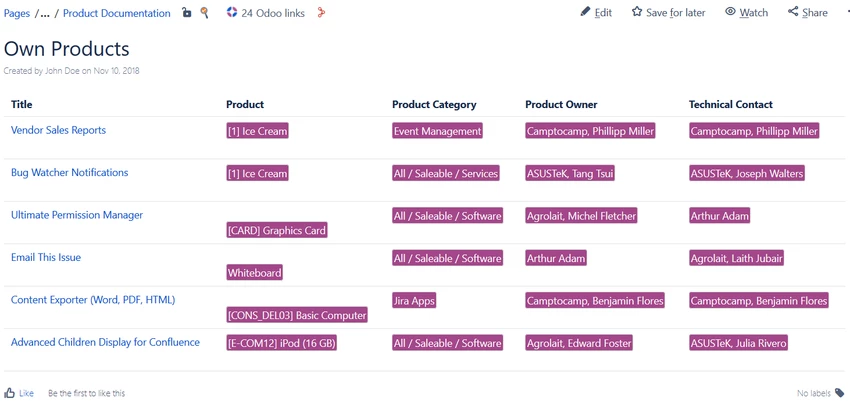
Task: Click the Agrolait, Michel Fletcher tag
Action: click(x=581, y=216)
